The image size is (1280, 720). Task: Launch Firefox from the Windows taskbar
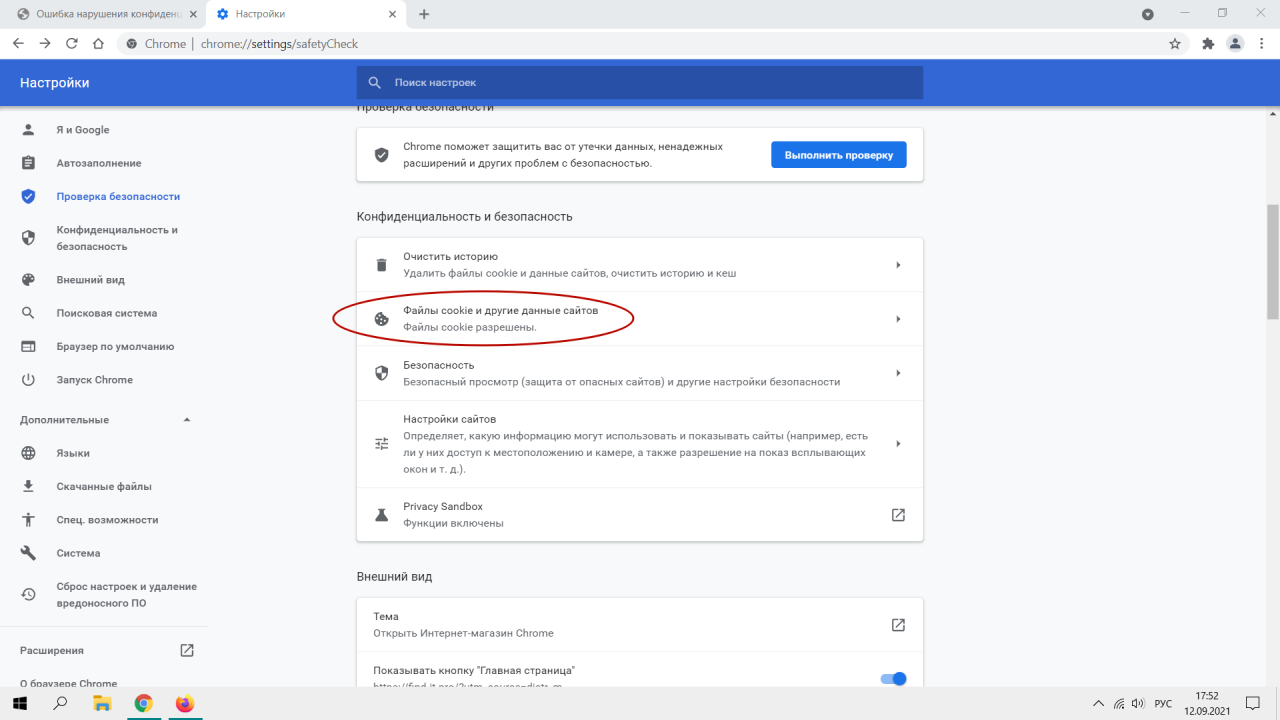tap(184, 703)
